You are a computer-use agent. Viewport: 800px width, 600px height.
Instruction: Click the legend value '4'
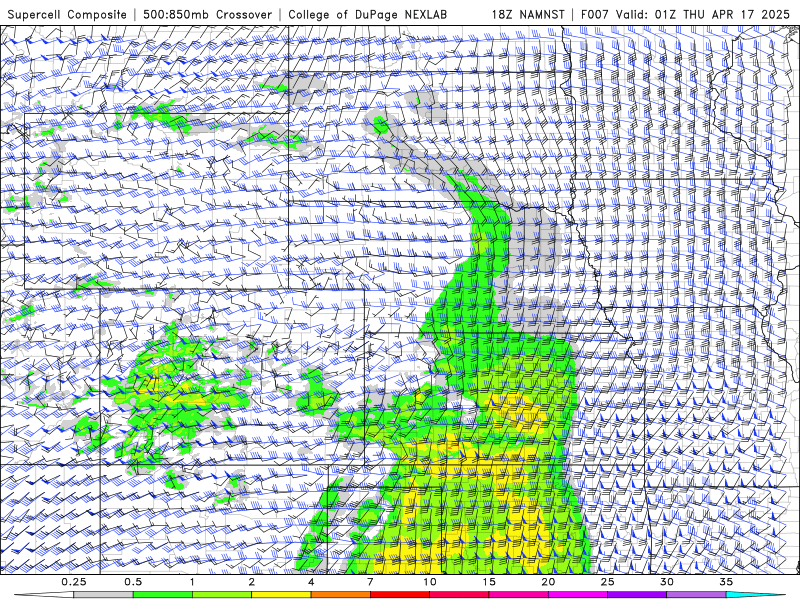[311, 582]
